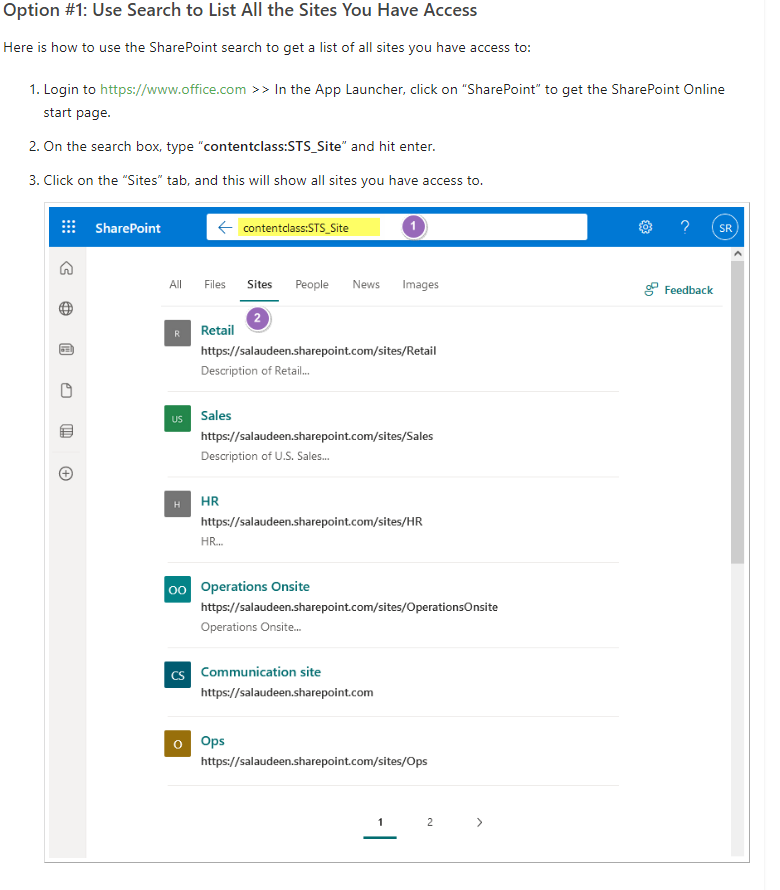This screenshot has height=890, width=780.
Task: Switch to the Files tab
Action: [x=215, y=284]
